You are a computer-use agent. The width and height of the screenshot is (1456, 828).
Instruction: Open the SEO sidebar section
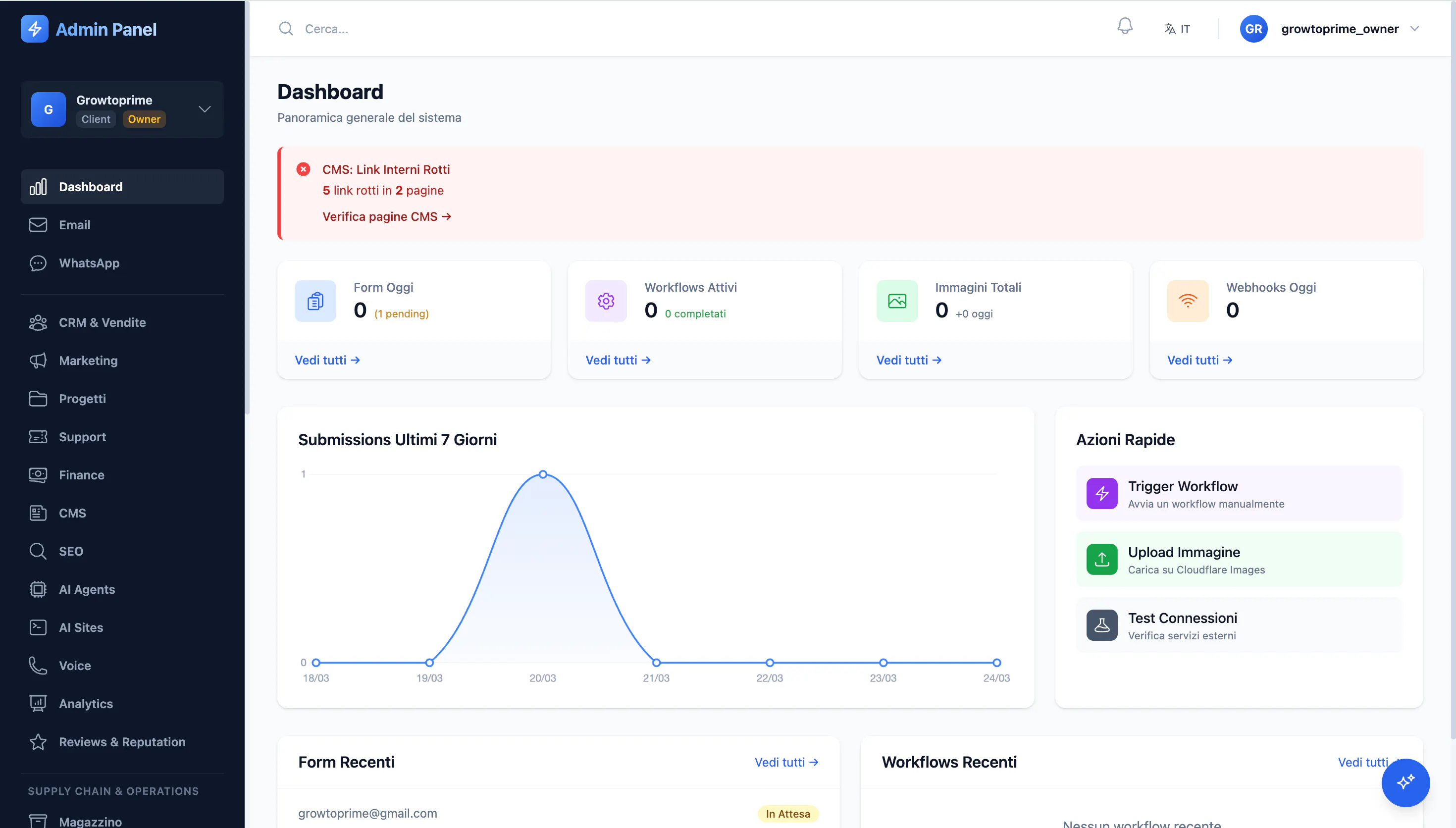(122, 551)
